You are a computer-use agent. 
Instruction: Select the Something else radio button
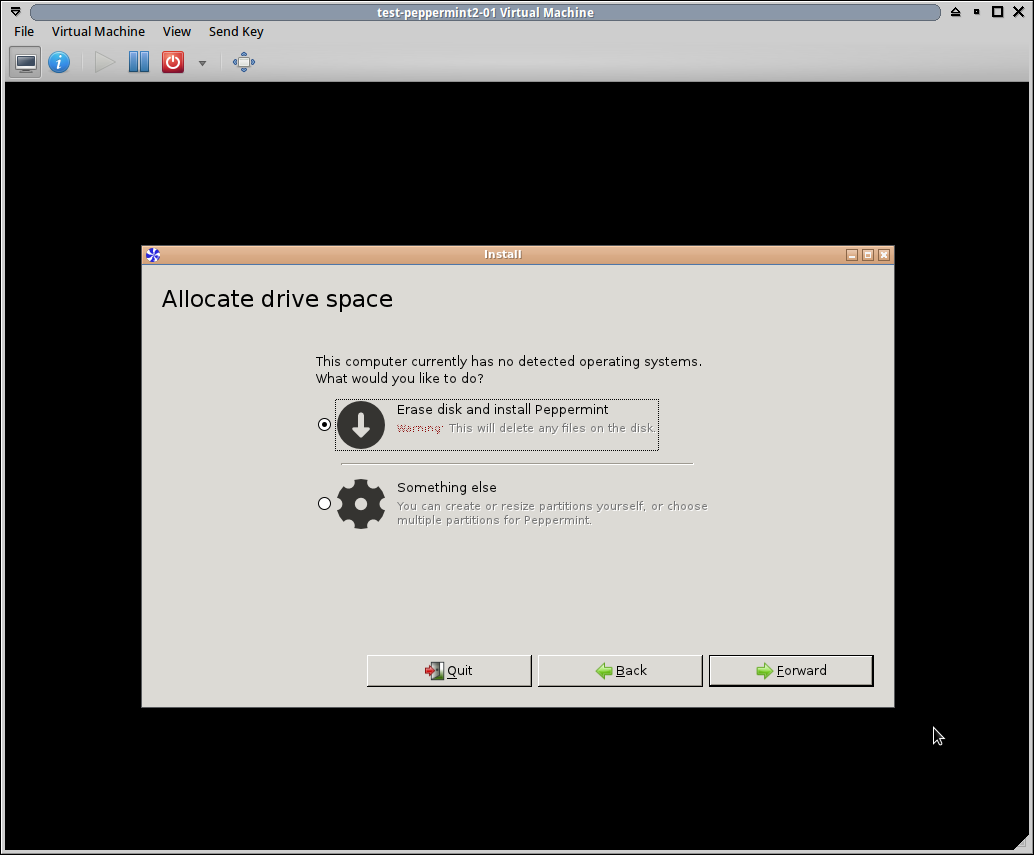click(x=324, y=504)
